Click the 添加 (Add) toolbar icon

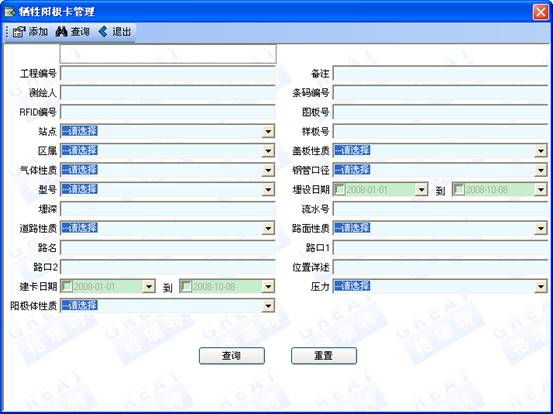pos(19,32)
